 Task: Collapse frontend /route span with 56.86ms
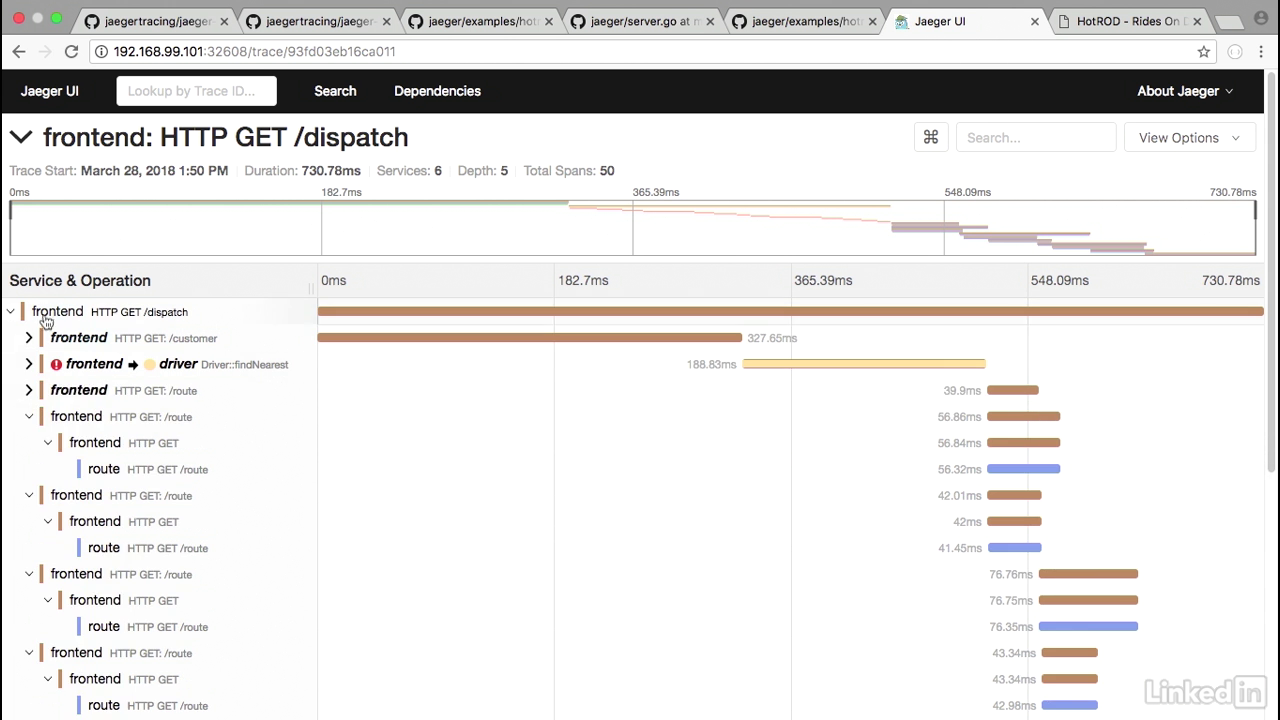pyautogui.click(x=29, y=416)
